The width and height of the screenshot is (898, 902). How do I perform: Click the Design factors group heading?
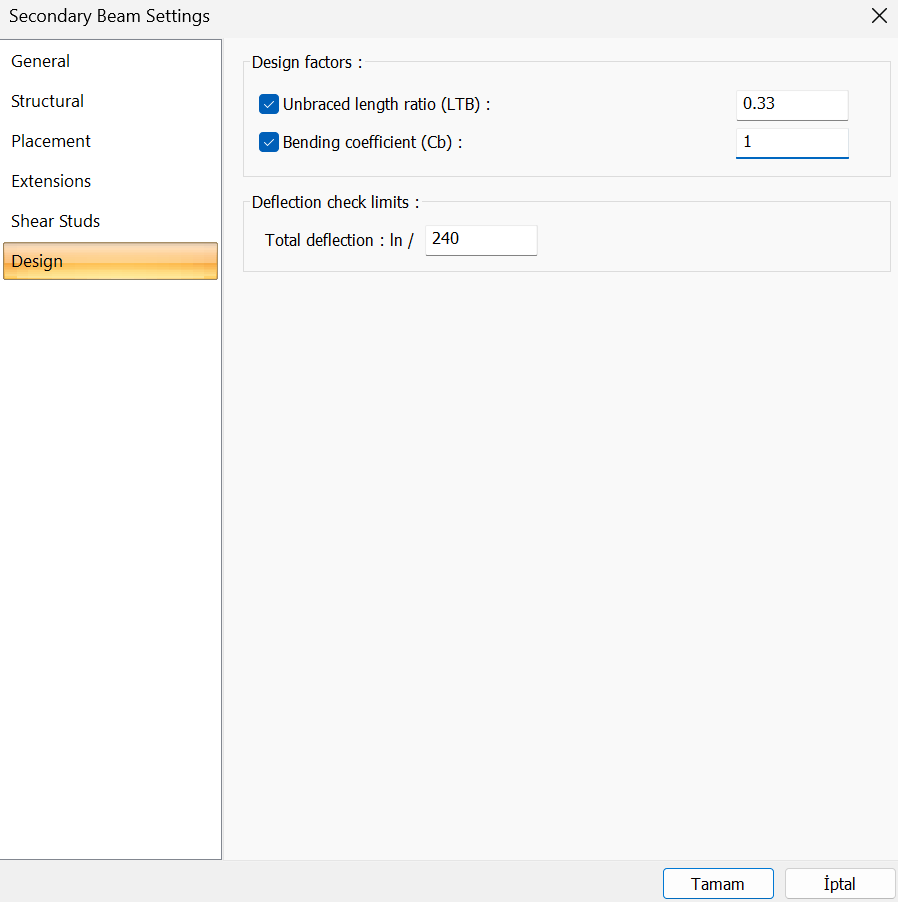point(306,62)
